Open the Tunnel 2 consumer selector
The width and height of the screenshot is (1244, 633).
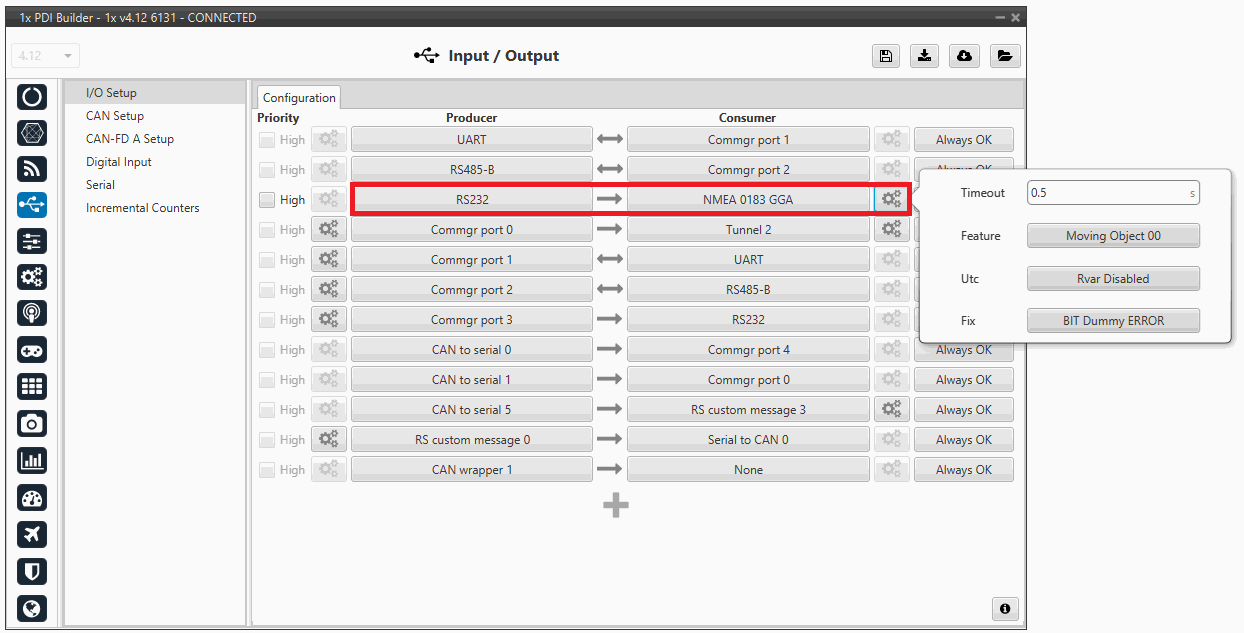(748, 230)
